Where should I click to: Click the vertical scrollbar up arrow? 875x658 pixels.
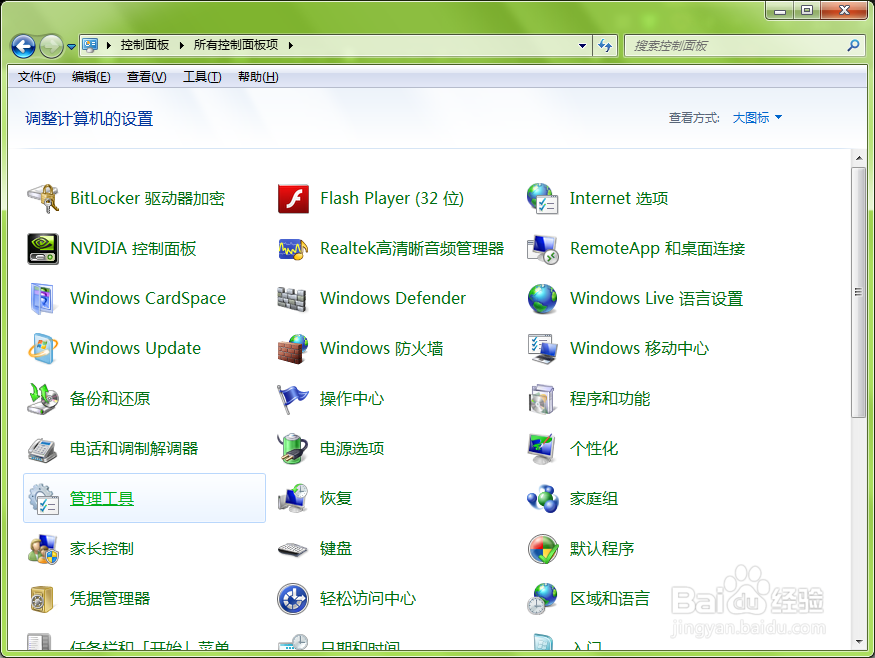pyautogui.click(x=859, y=159)
